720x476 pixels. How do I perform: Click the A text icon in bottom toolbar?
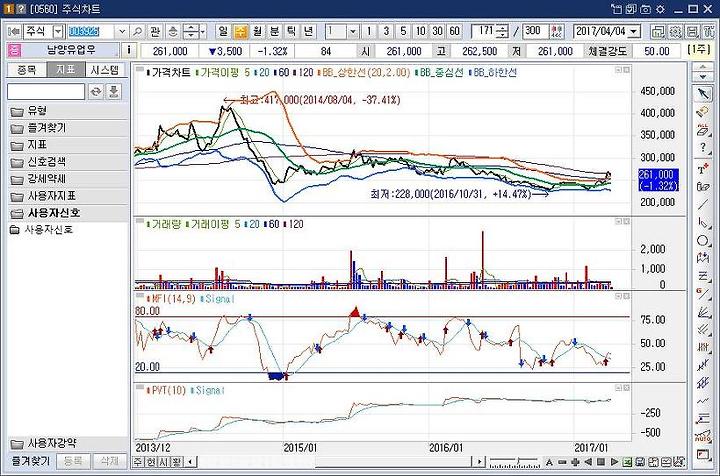click(549, 462)
